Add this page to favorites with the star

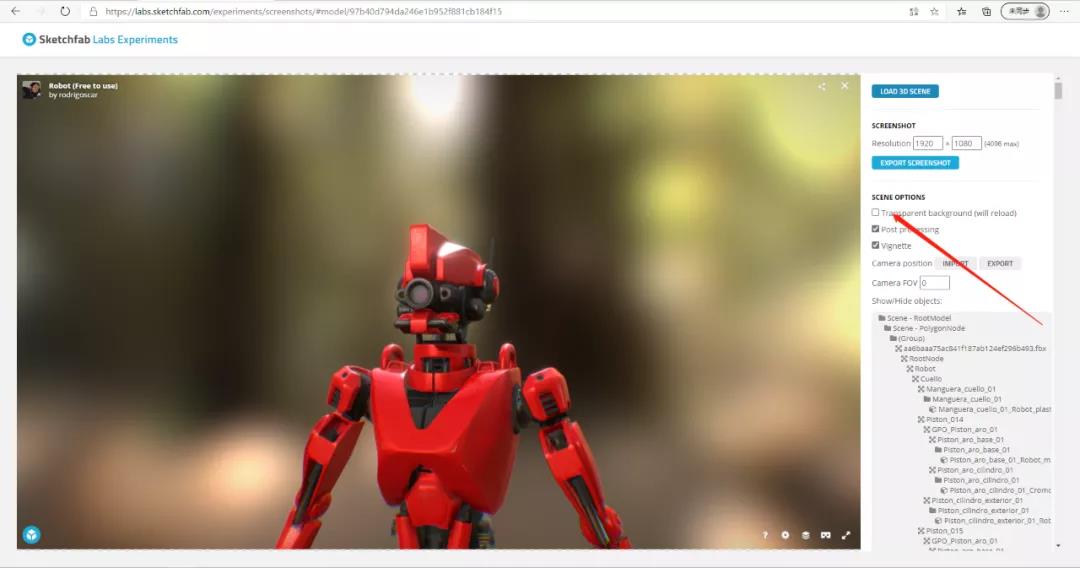[934, 11]
